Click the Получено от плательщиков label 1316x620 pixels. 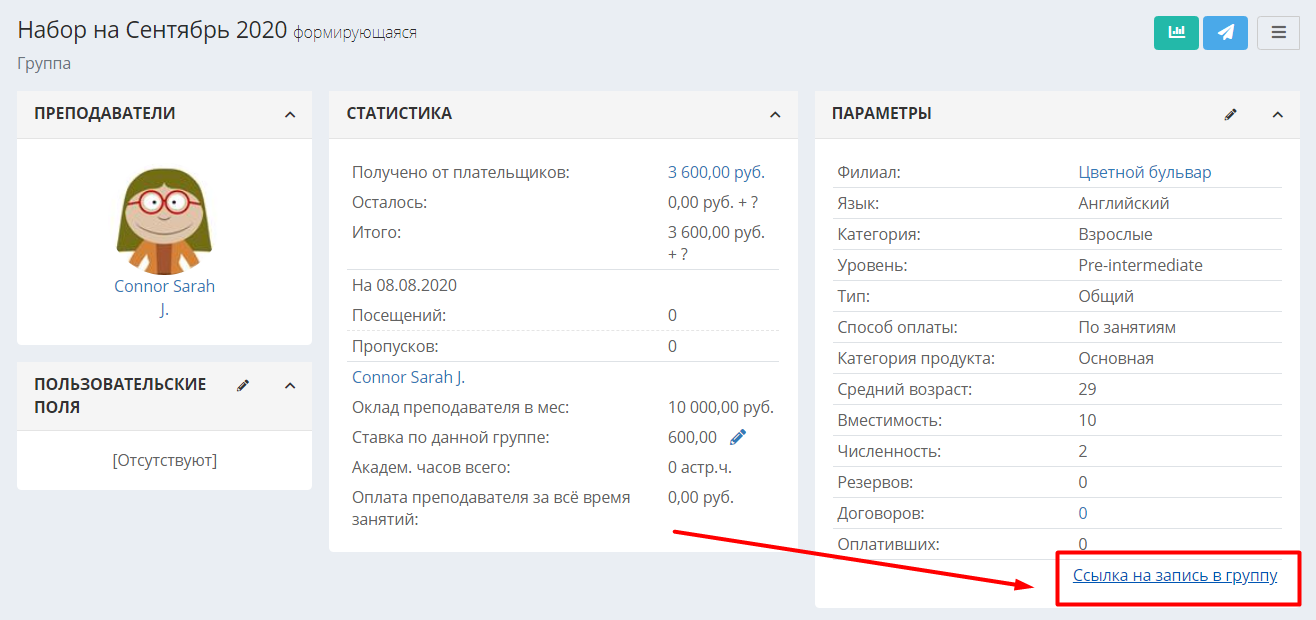point(461,172)
